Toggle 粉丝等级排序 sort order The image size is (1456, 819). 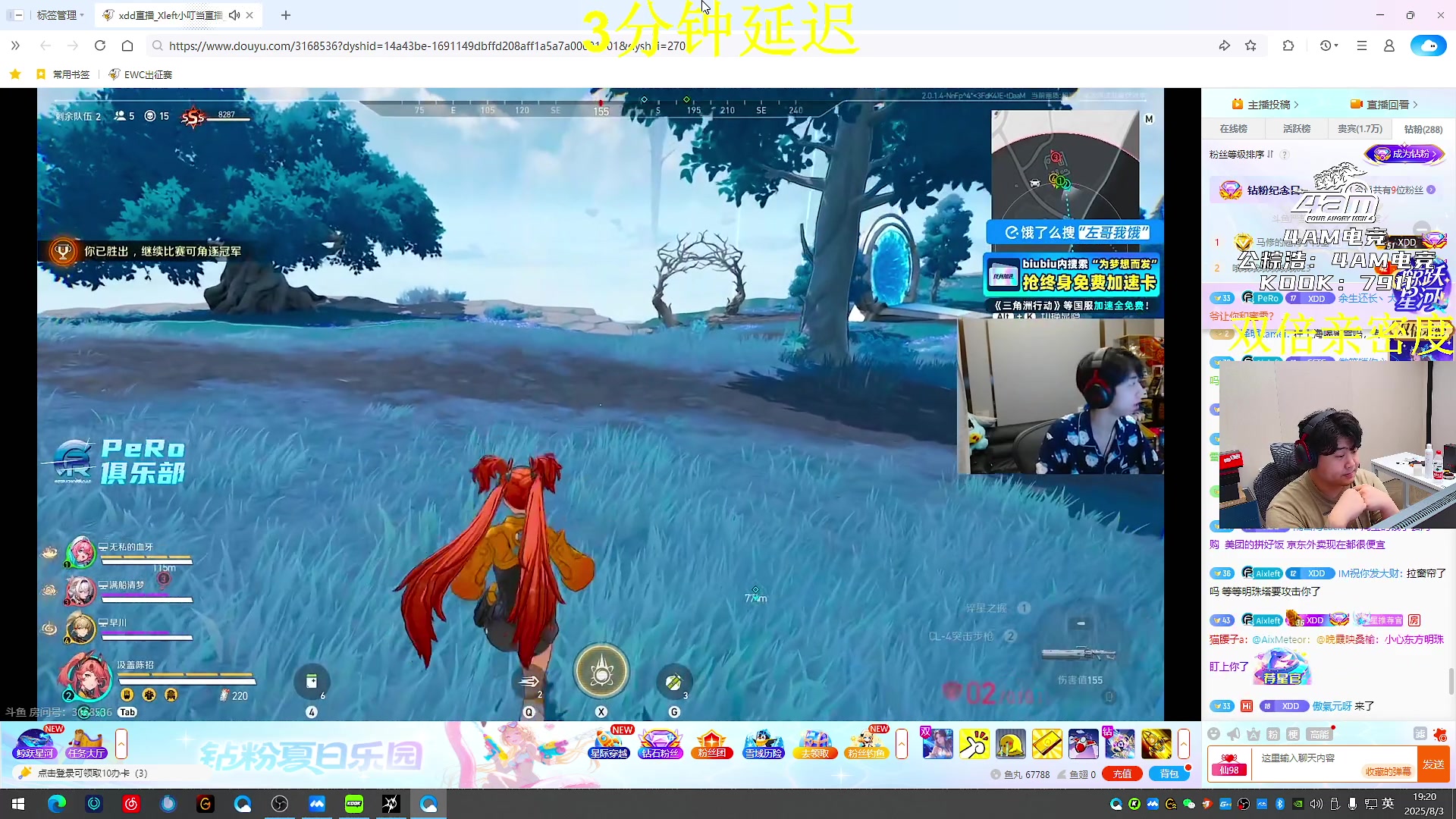click(1241, 155)
